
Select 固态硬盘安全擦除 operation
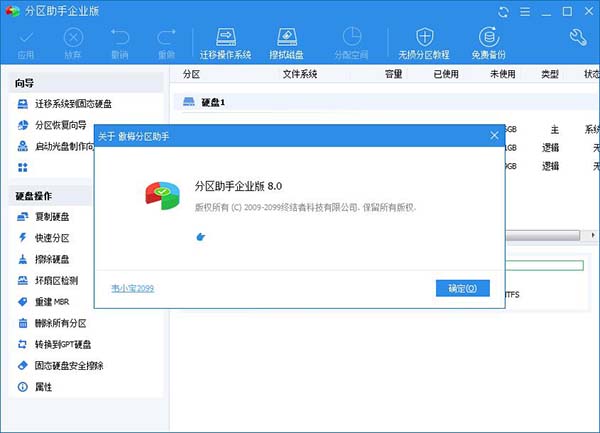60,366
